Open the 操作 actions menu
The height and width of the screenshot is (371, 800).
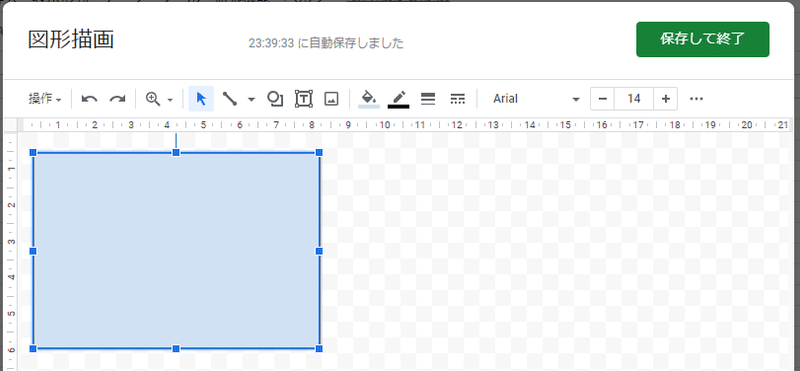coord(45,99)
